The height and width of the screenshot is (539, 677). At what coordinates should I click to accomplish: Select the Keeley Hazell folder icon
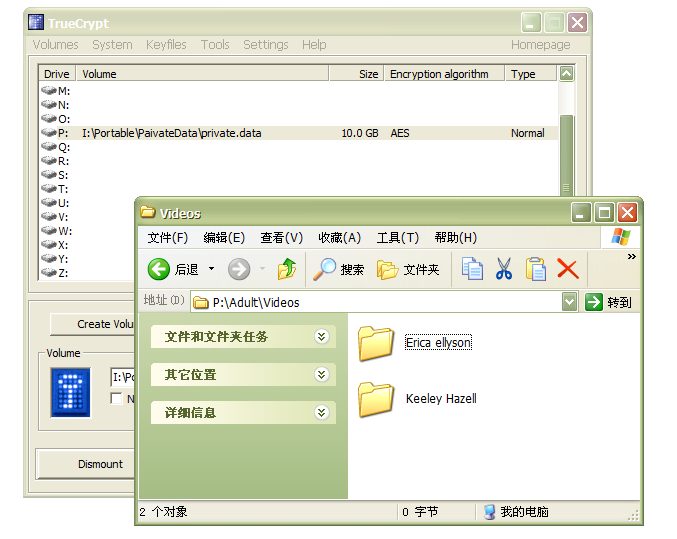376,399
